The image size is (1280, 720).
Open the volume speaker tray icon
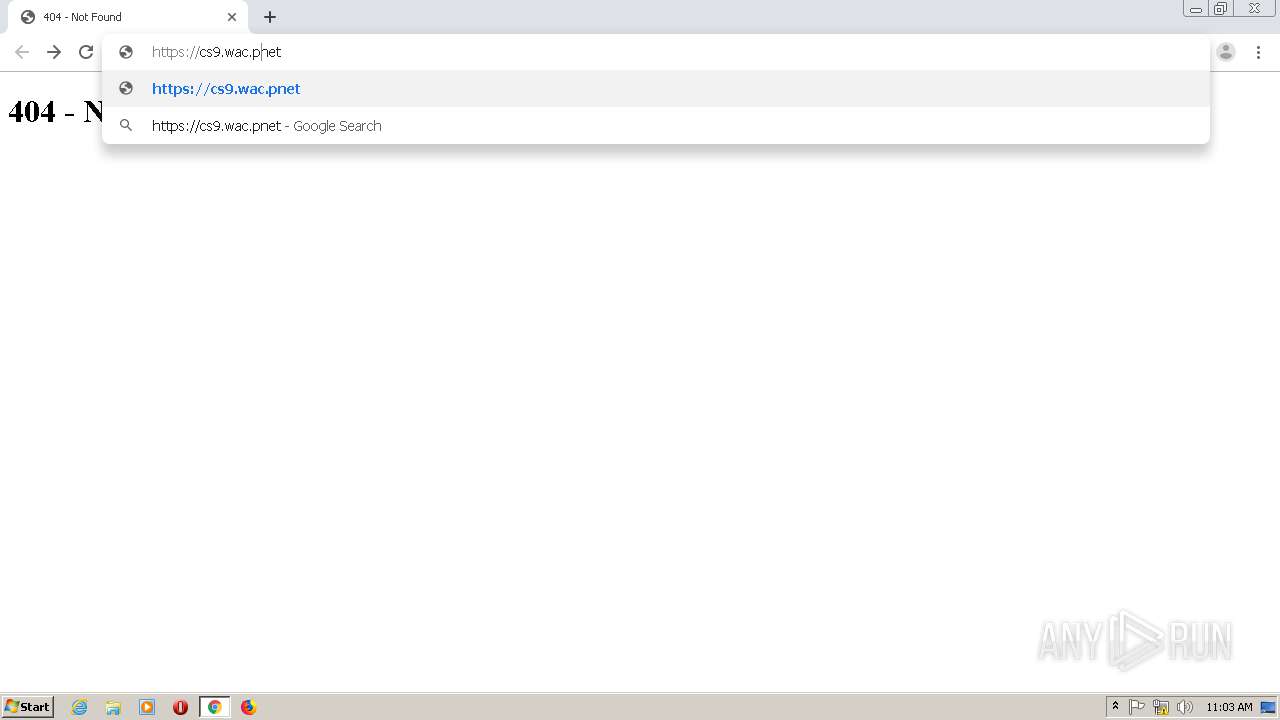point(1185,707)
